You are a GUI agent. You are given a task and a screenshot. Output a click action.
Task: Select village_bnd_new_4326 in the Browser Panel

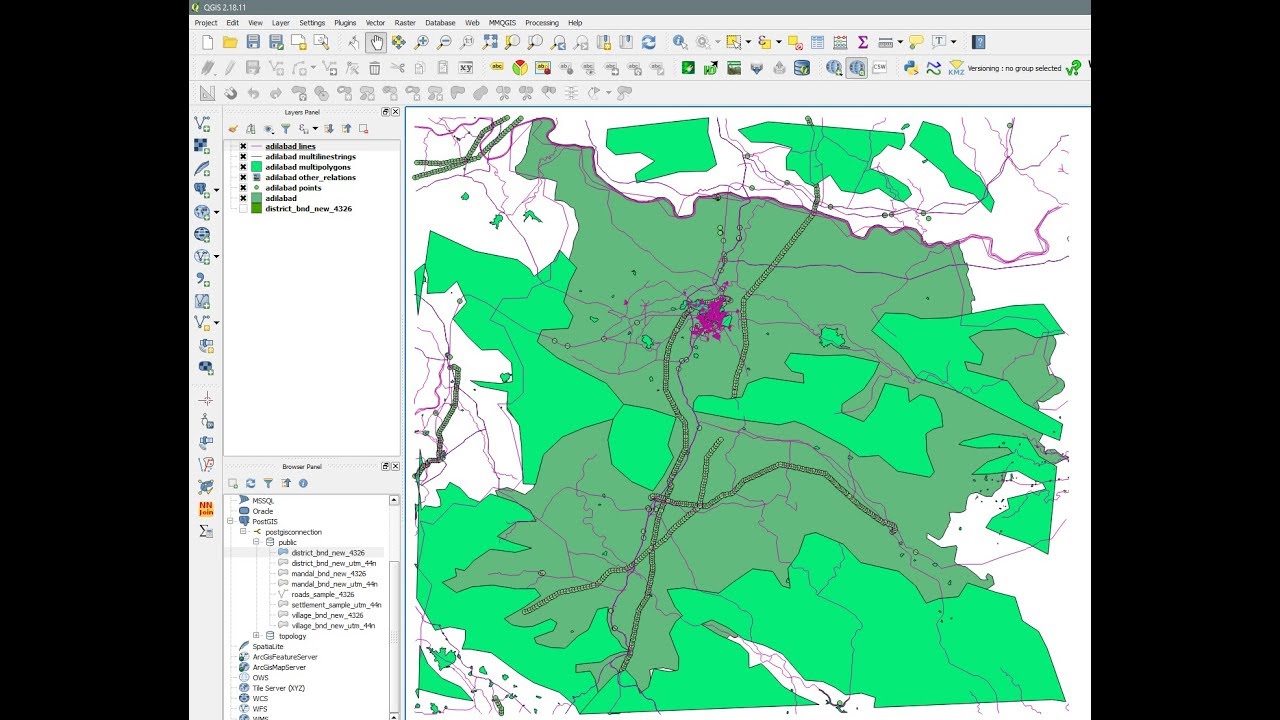click(x=327, y=615)
